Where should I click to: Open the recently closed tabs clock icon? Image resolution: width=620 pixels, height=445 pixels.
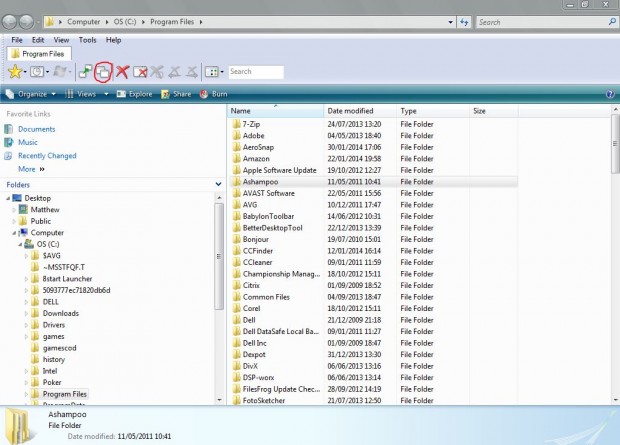37,72
